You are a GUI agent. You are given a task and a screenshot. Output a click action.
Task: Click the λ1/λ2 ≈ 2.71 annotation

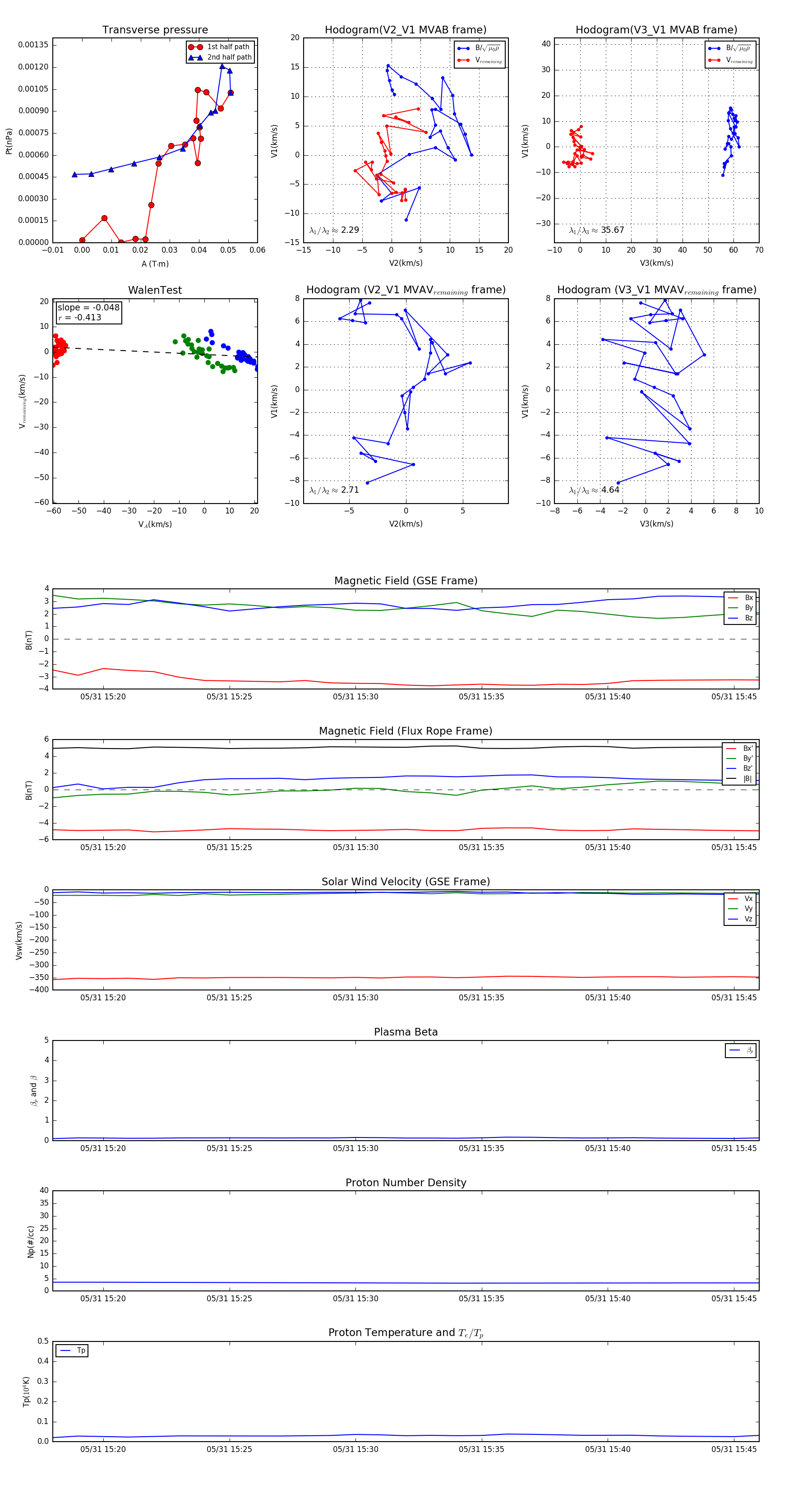334,490
